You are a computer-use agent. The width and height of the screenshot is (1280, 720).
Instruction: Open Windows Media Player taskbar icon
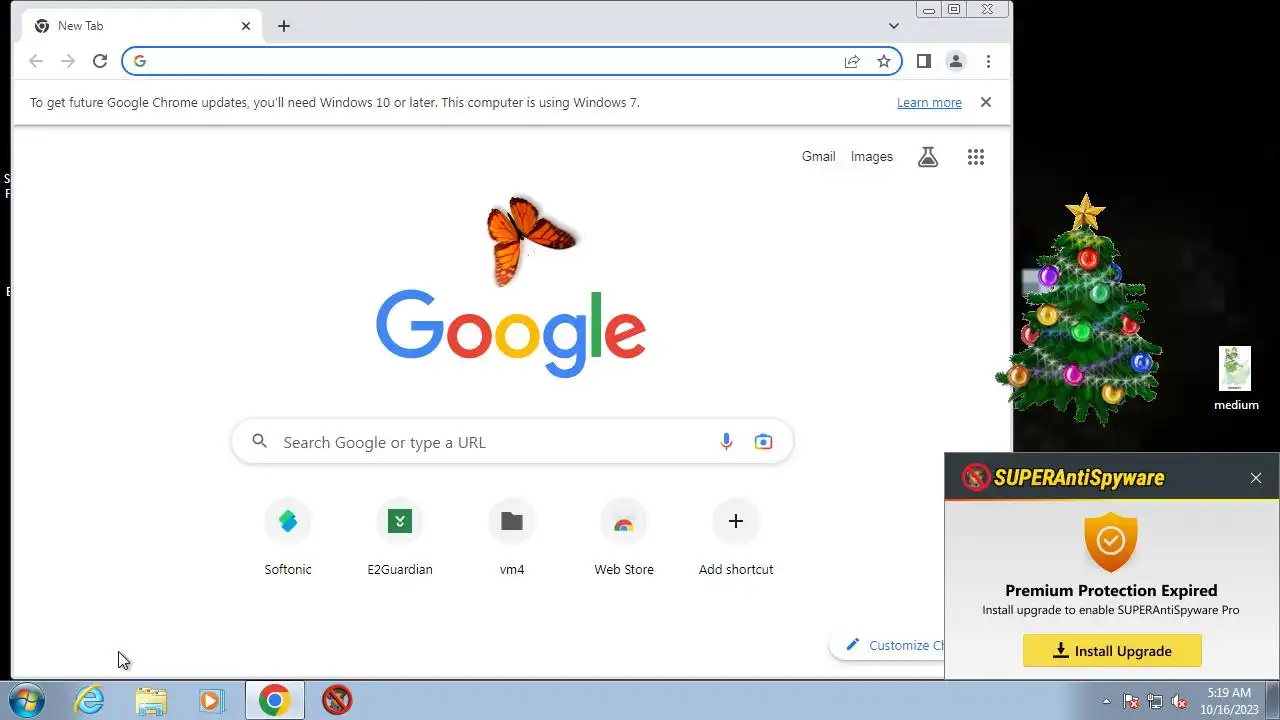tap(211, 700)
